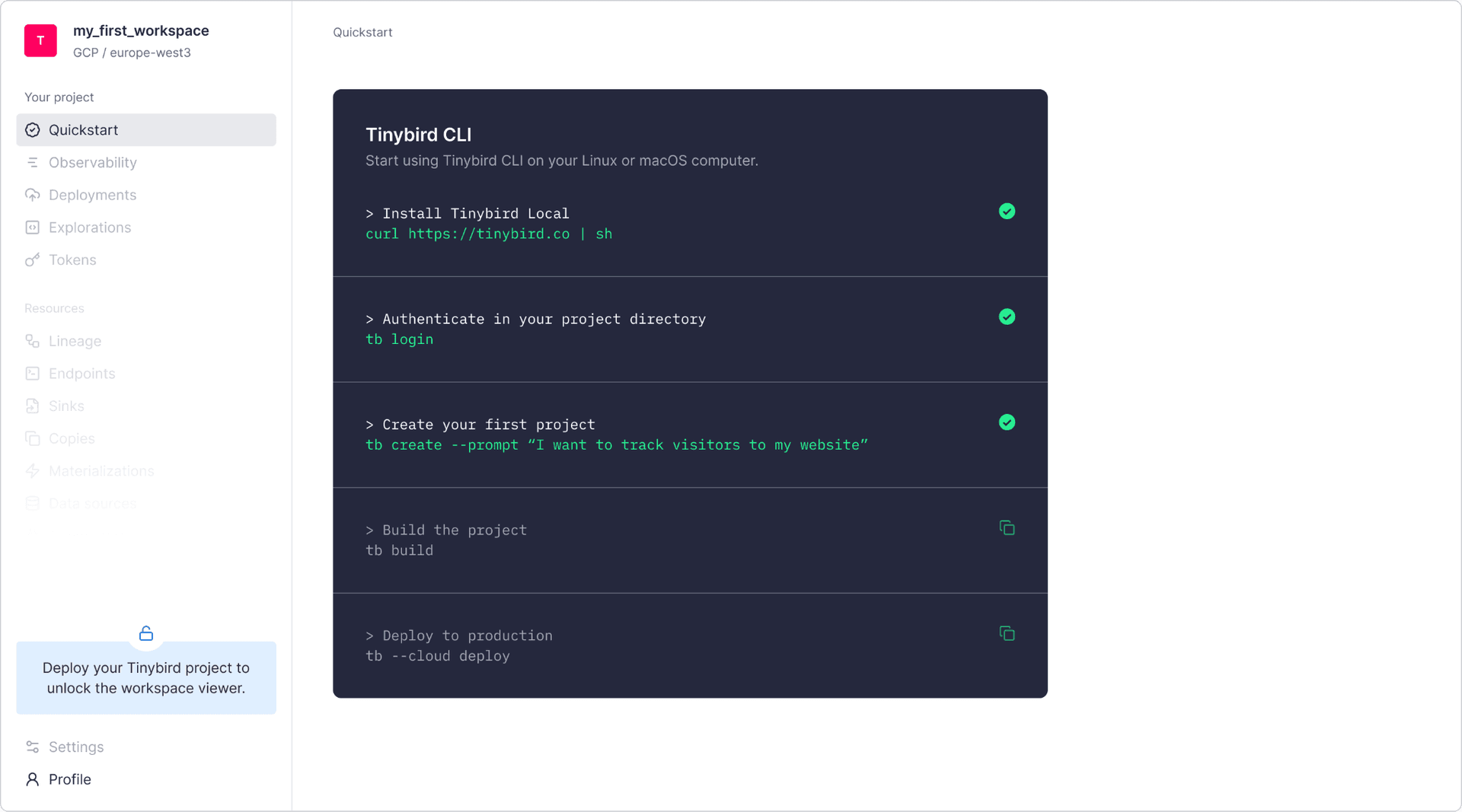Screen dimensions: 1462x812
Task: Copy the tb --cloud deploy command
Action: click(1007, 633)
